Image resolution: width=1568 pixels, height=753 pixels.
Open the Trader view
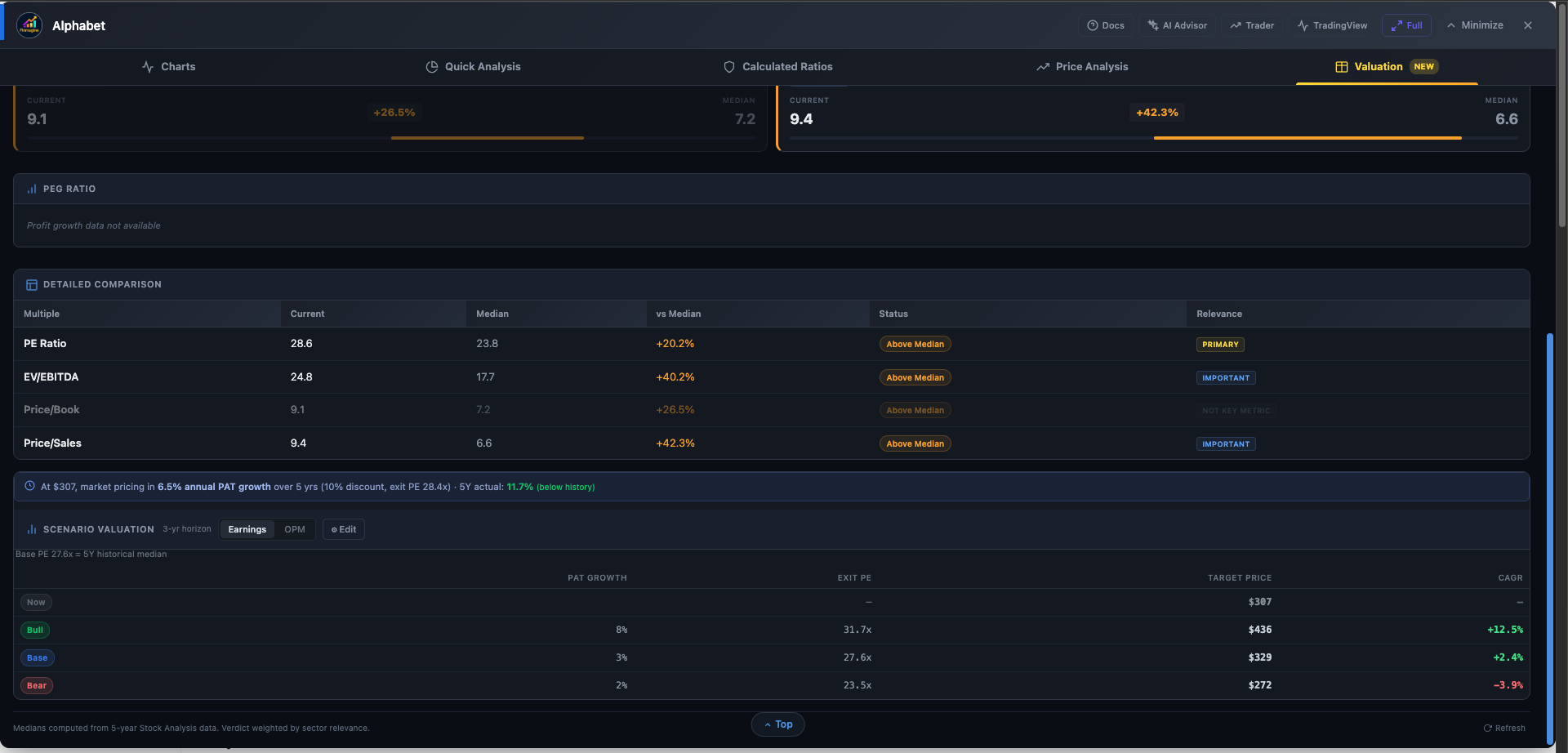1252,25
